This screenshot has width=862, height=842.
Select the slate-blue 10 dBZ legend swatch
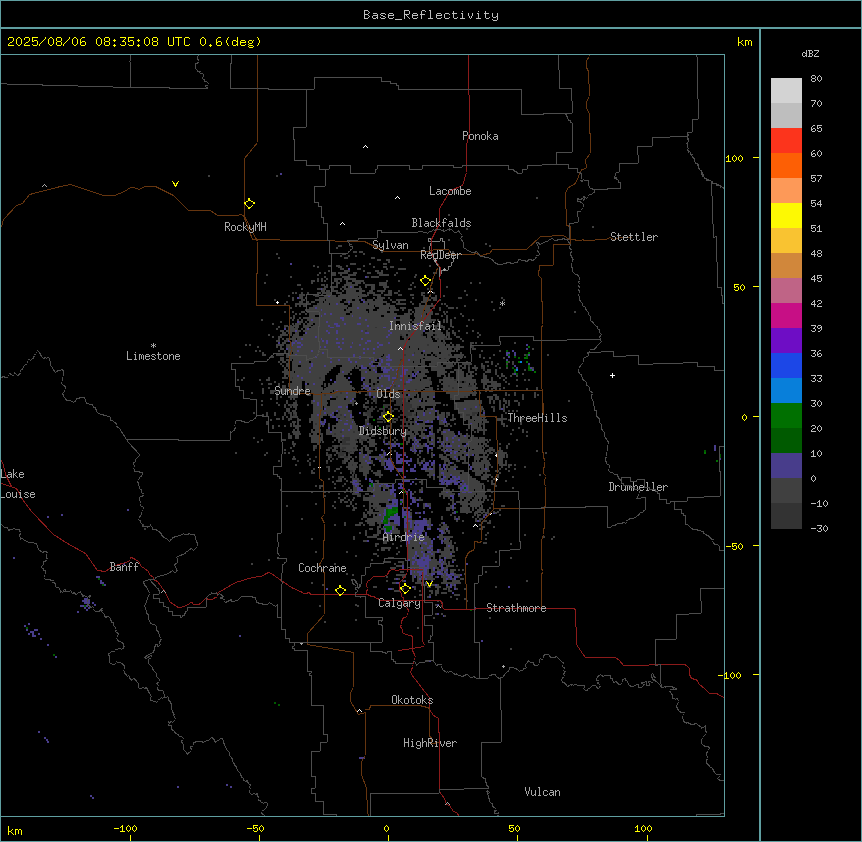pyautogui.click(x=786, y=466)
